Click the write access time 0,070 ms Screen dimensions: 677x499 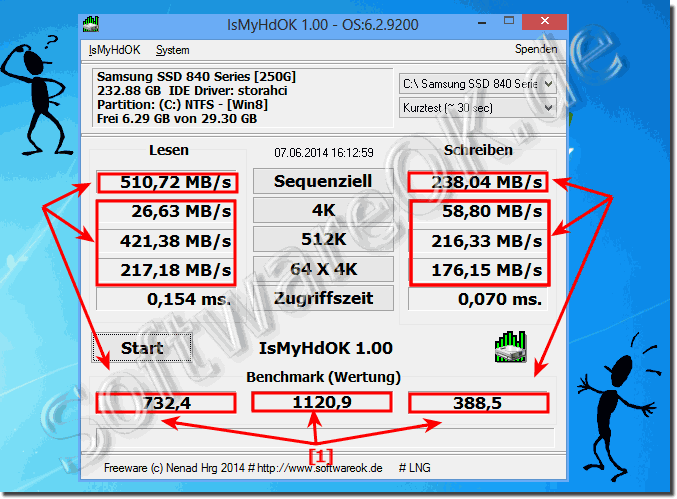(478, 299)
